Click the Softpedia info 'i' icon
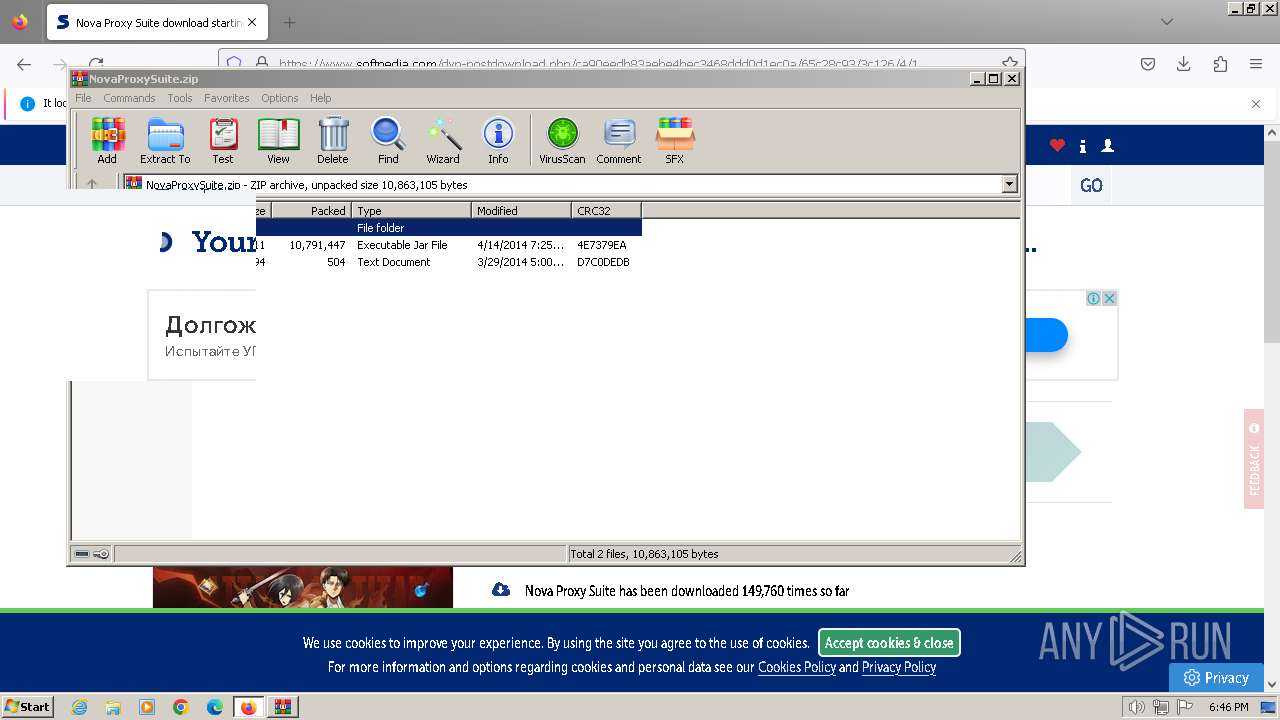 pyautogui.click(x=1083, y=146)
